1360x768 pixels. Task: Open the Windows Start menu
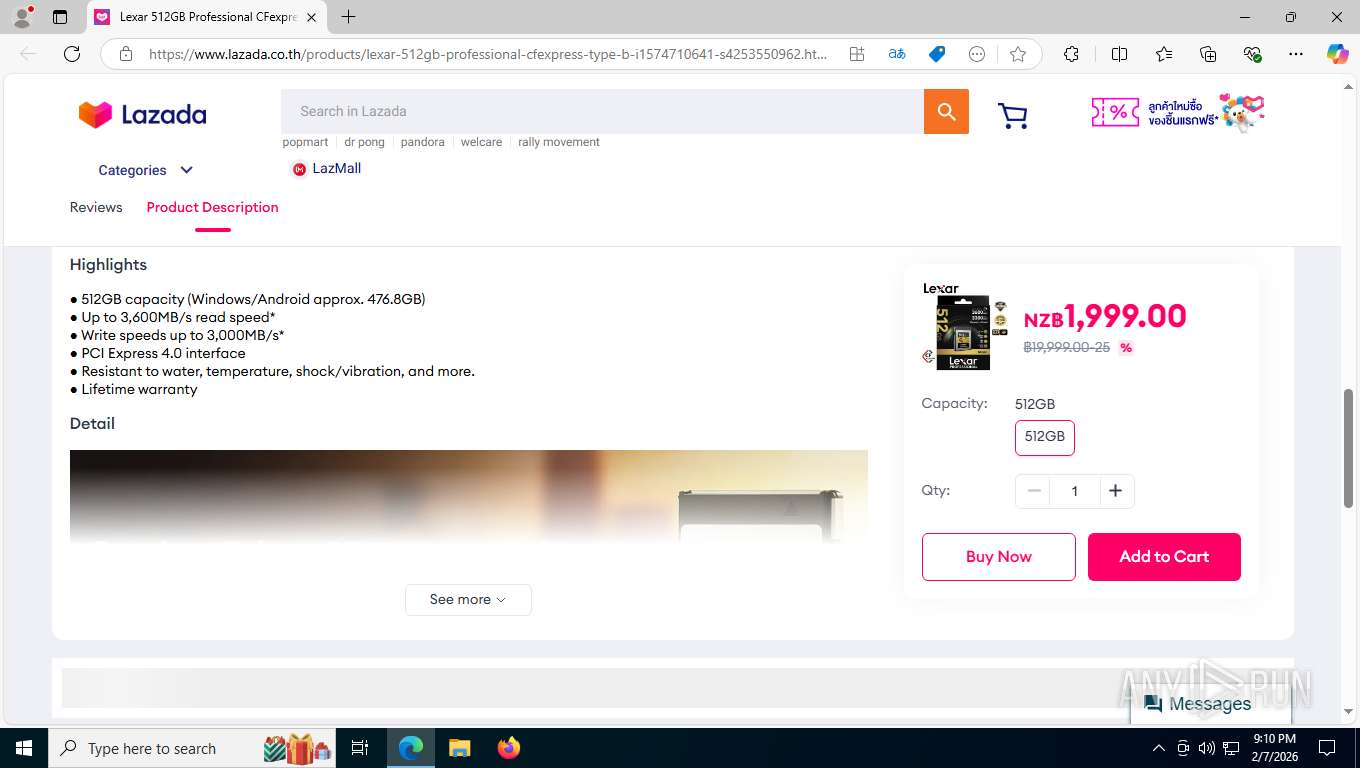[23, 748]
